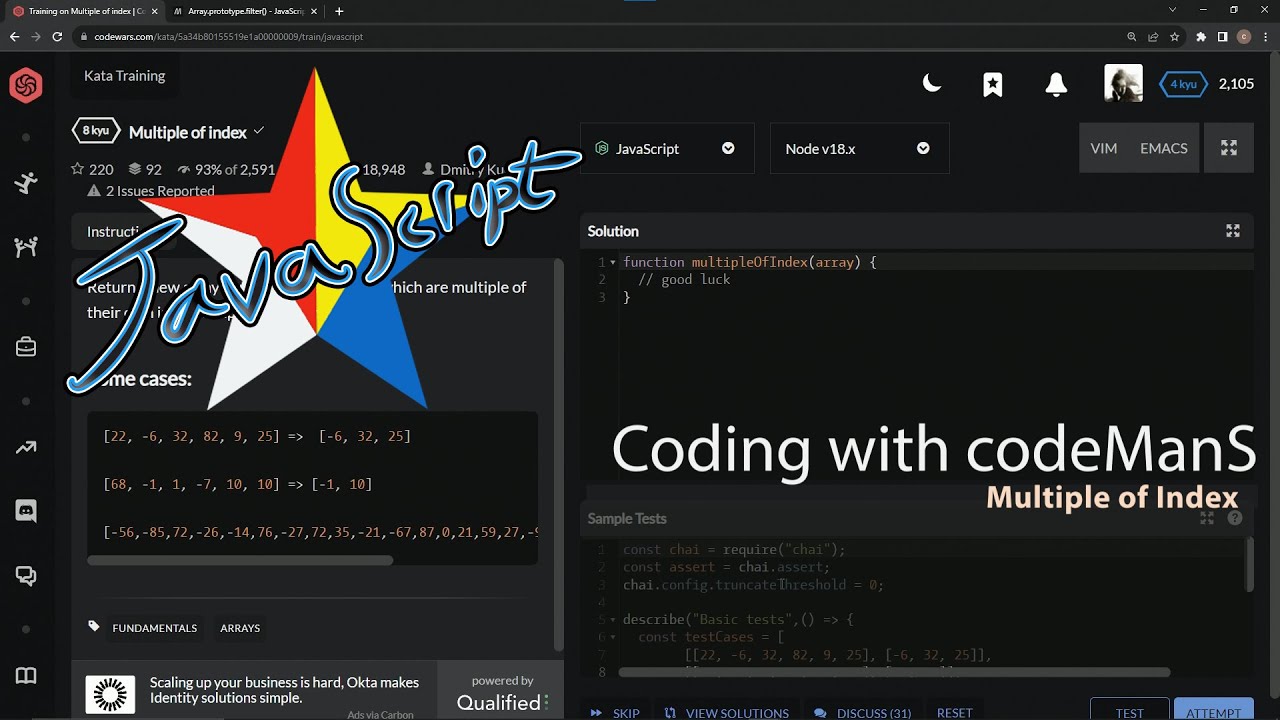
Task: Click the RESET button
Action: point(954,713)
